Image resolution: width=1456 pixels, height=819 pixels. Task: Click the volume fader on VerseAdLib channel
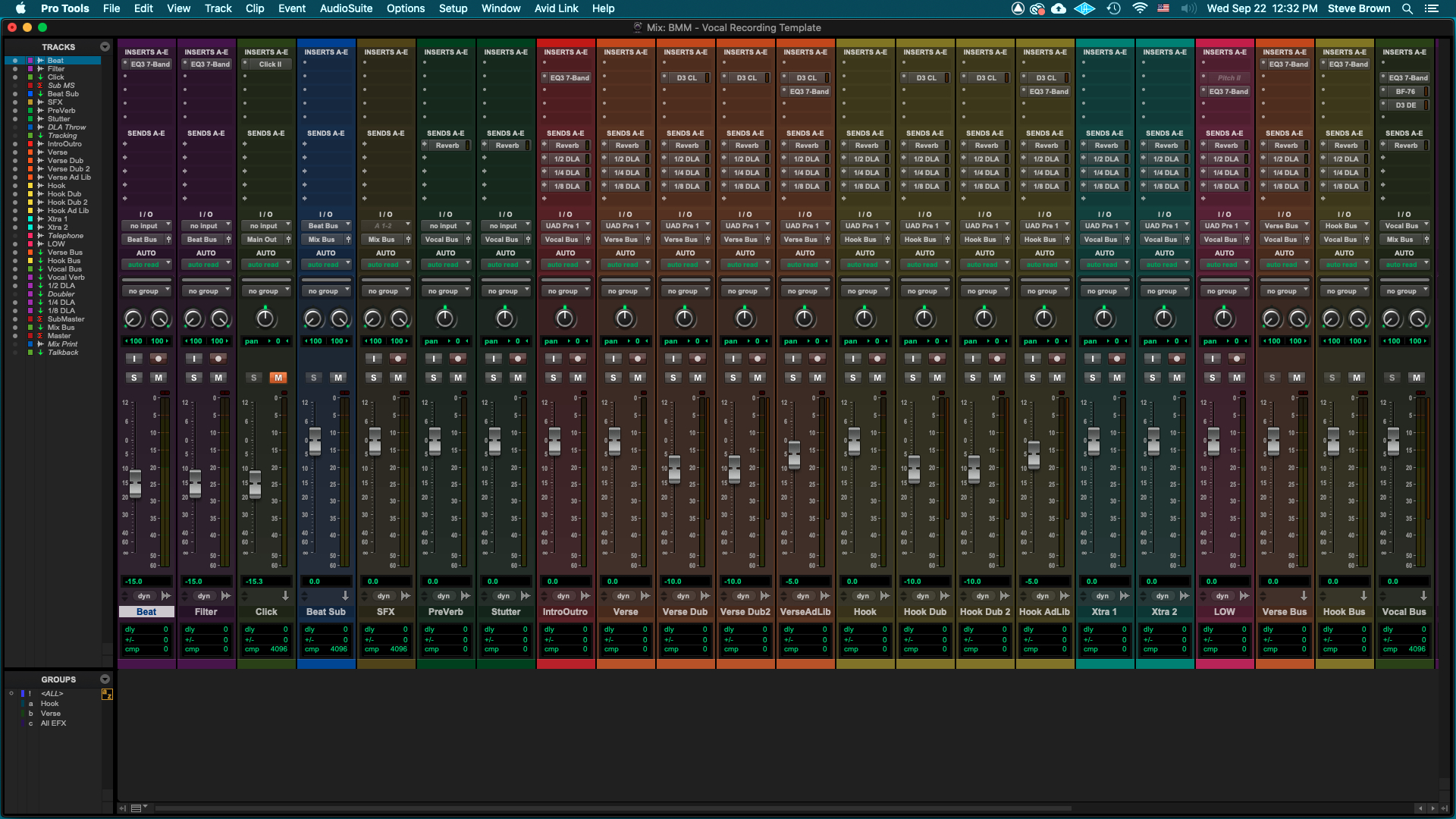click(794, 455)
